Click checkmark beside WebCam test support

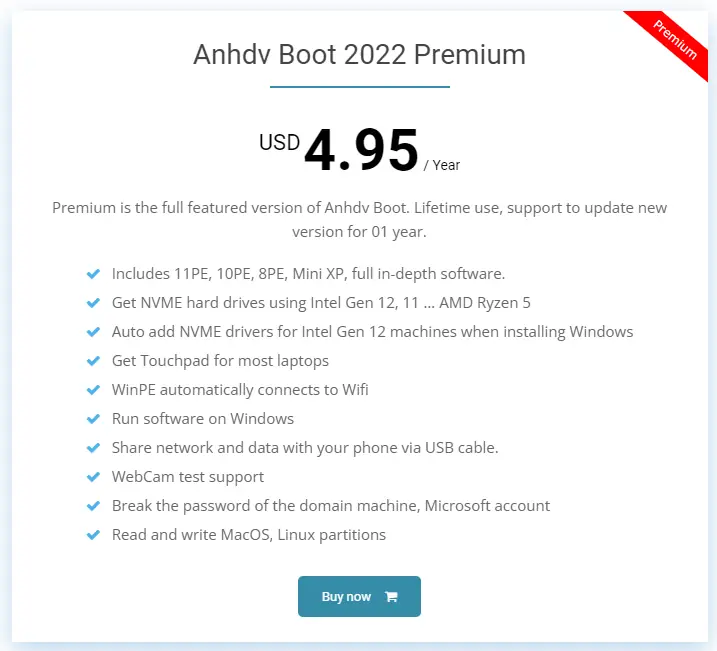[93, 477]
